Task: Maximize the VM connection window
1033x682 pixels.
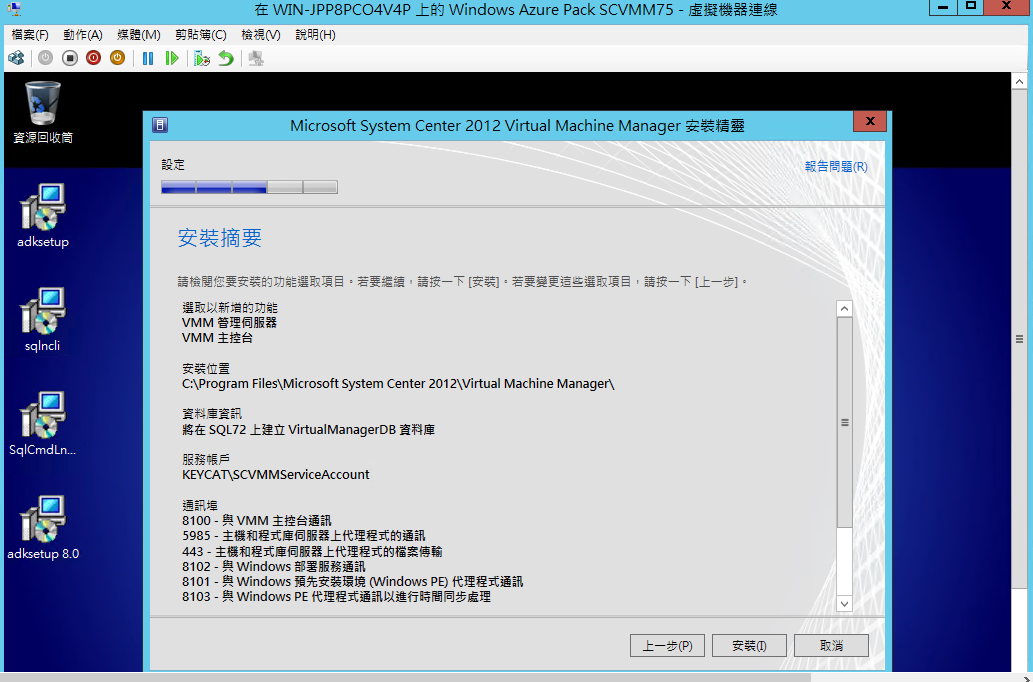Action: (x=971, y=7)
